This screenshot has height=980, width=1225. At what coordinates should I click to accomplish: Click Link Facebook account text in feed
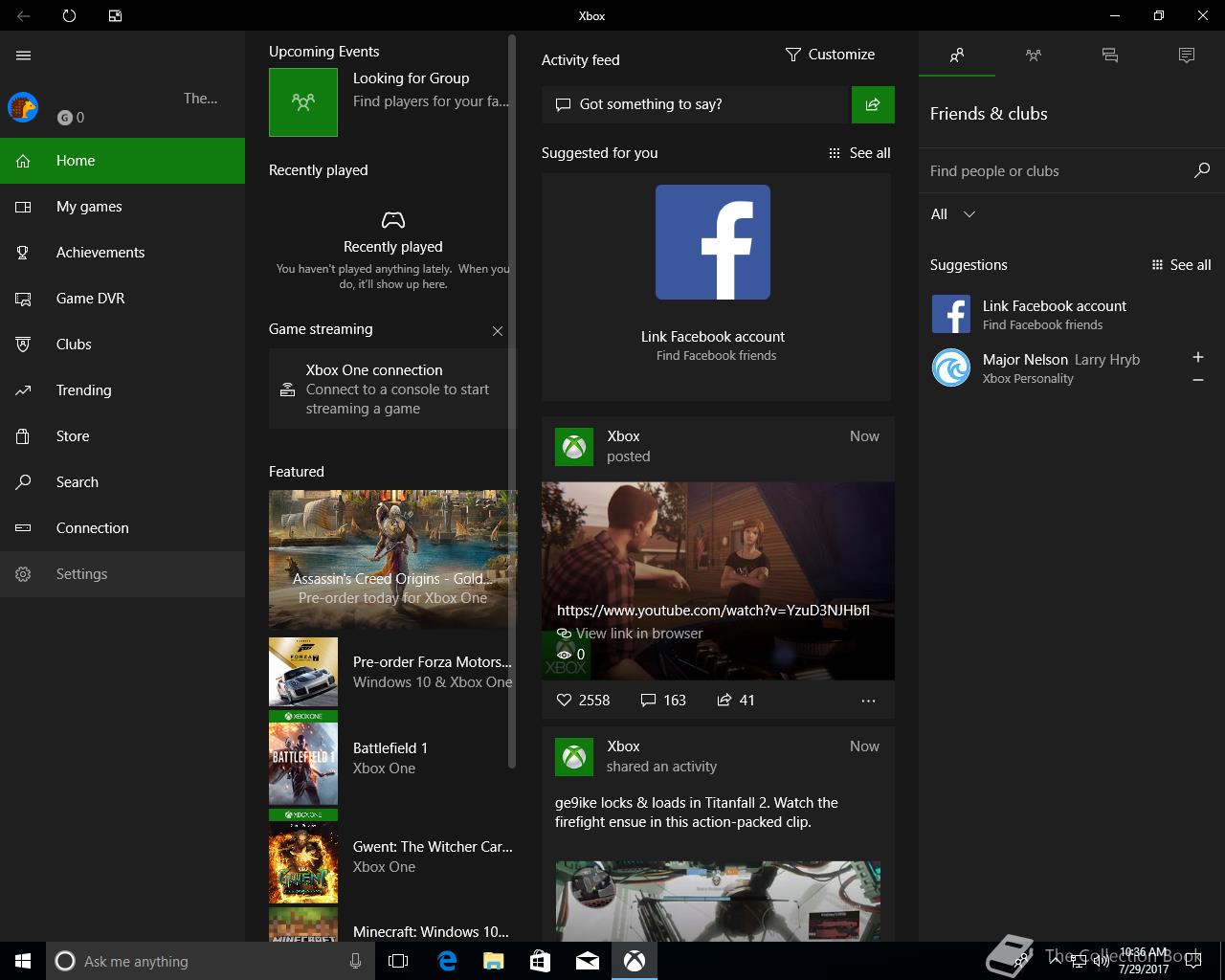(713, 337)
